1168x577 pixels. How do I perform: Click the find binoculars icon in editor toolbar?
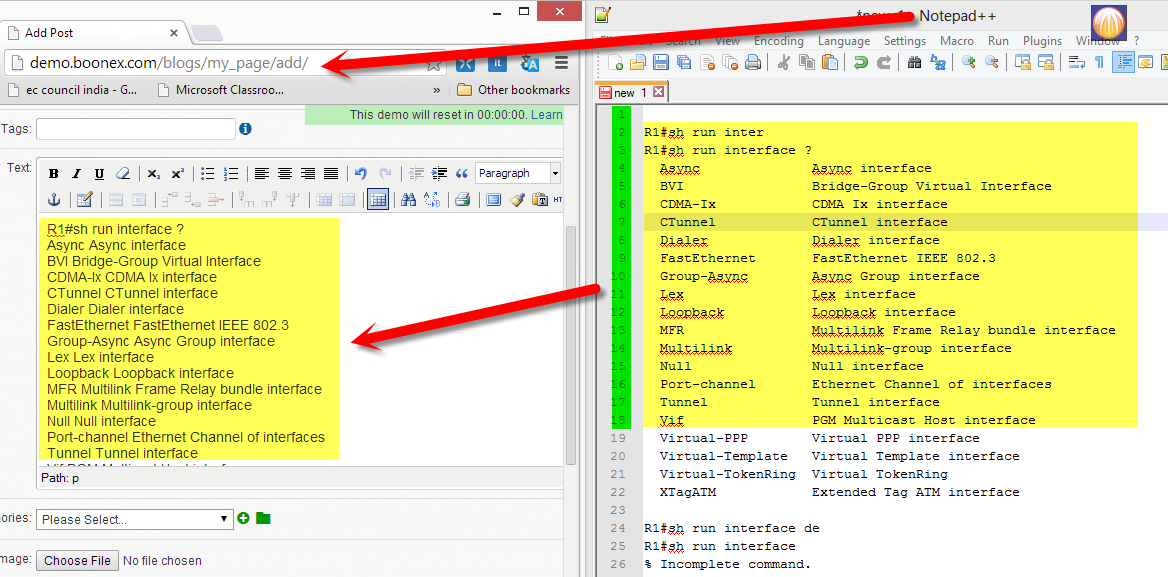click(408, 200)
